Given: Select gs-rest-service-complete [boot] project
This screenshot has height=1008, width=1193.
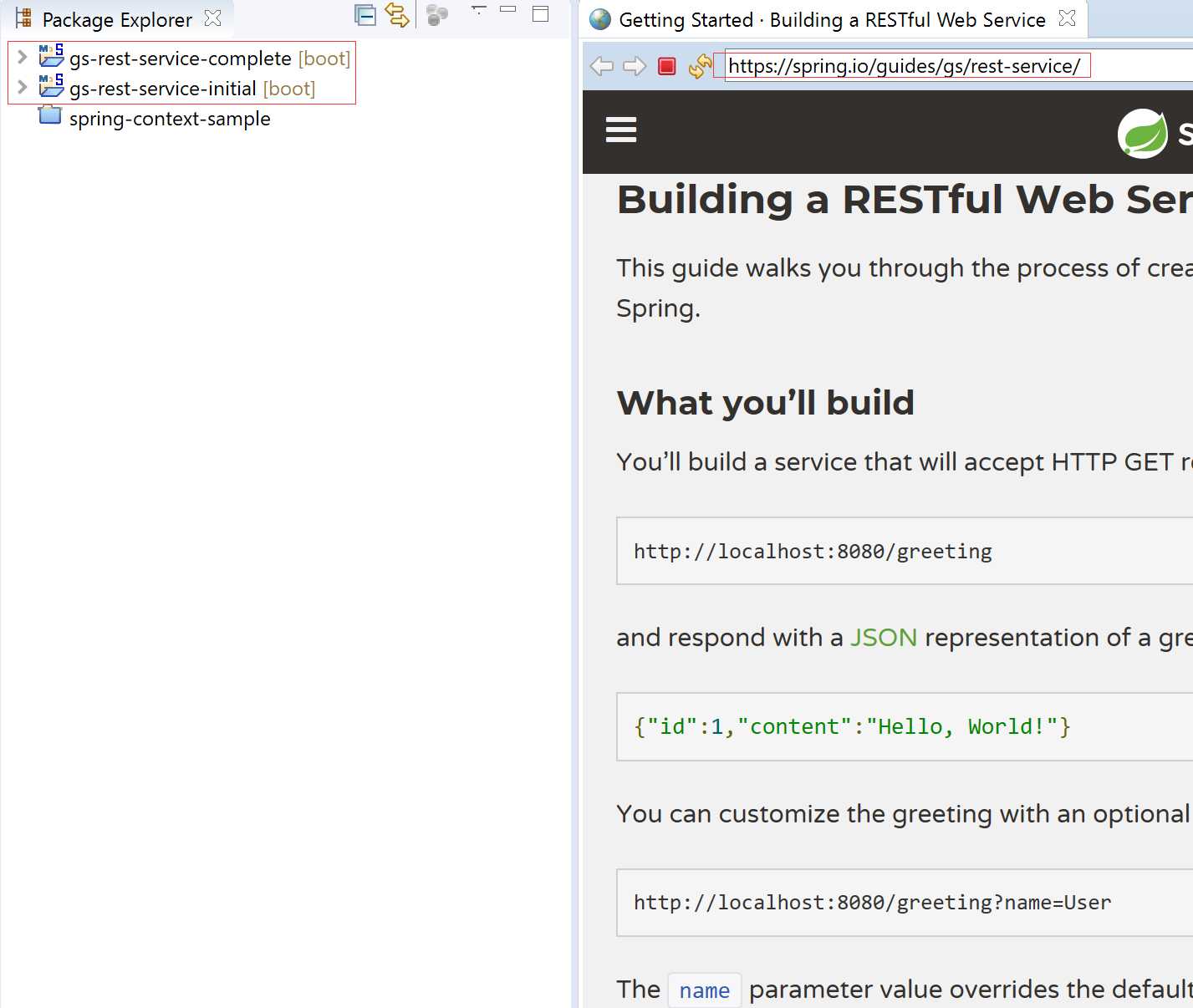Looking at the screenshot, I should click(x=210, y=59).
